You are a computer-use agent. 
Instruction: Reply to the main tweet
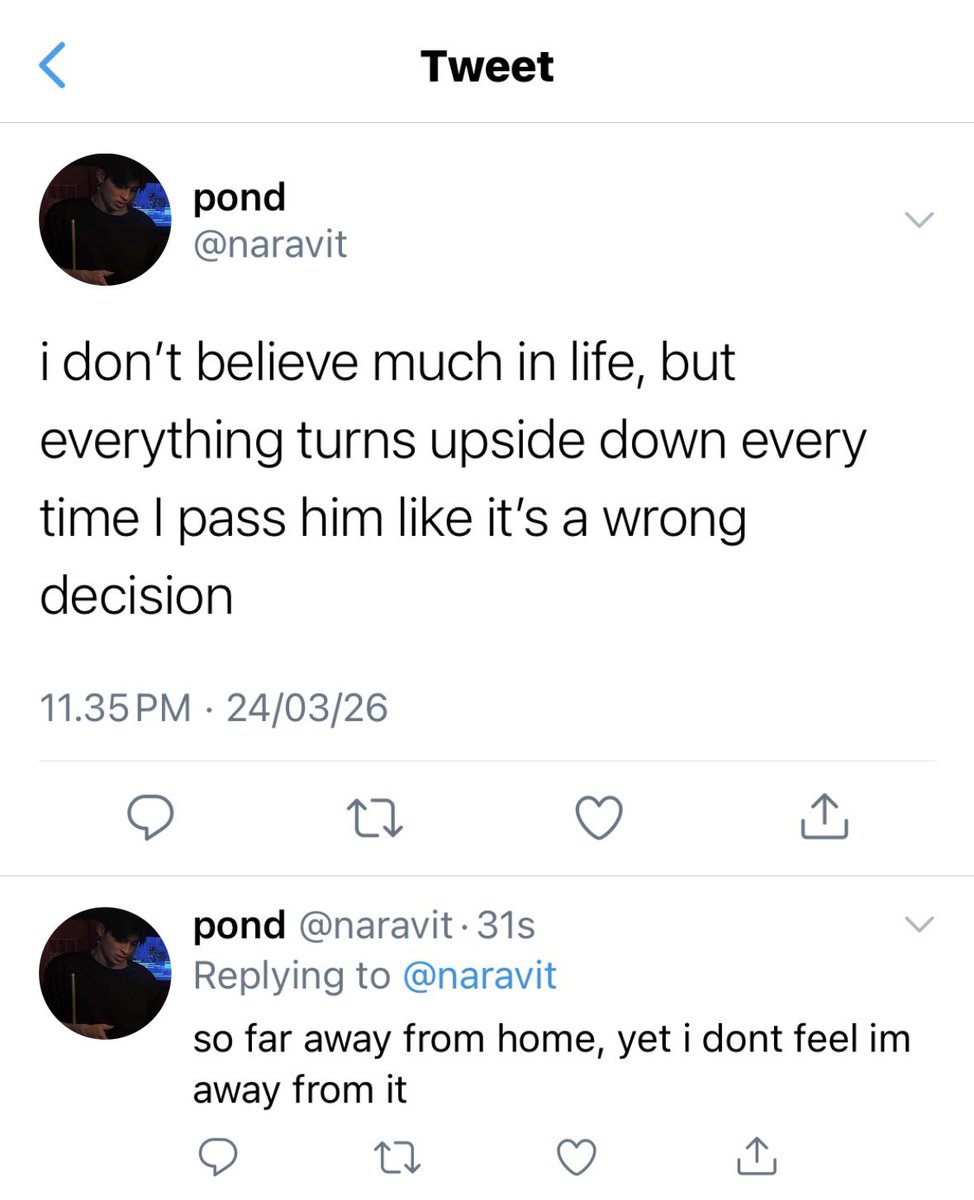pyautogui.click(x=151, y=819)
